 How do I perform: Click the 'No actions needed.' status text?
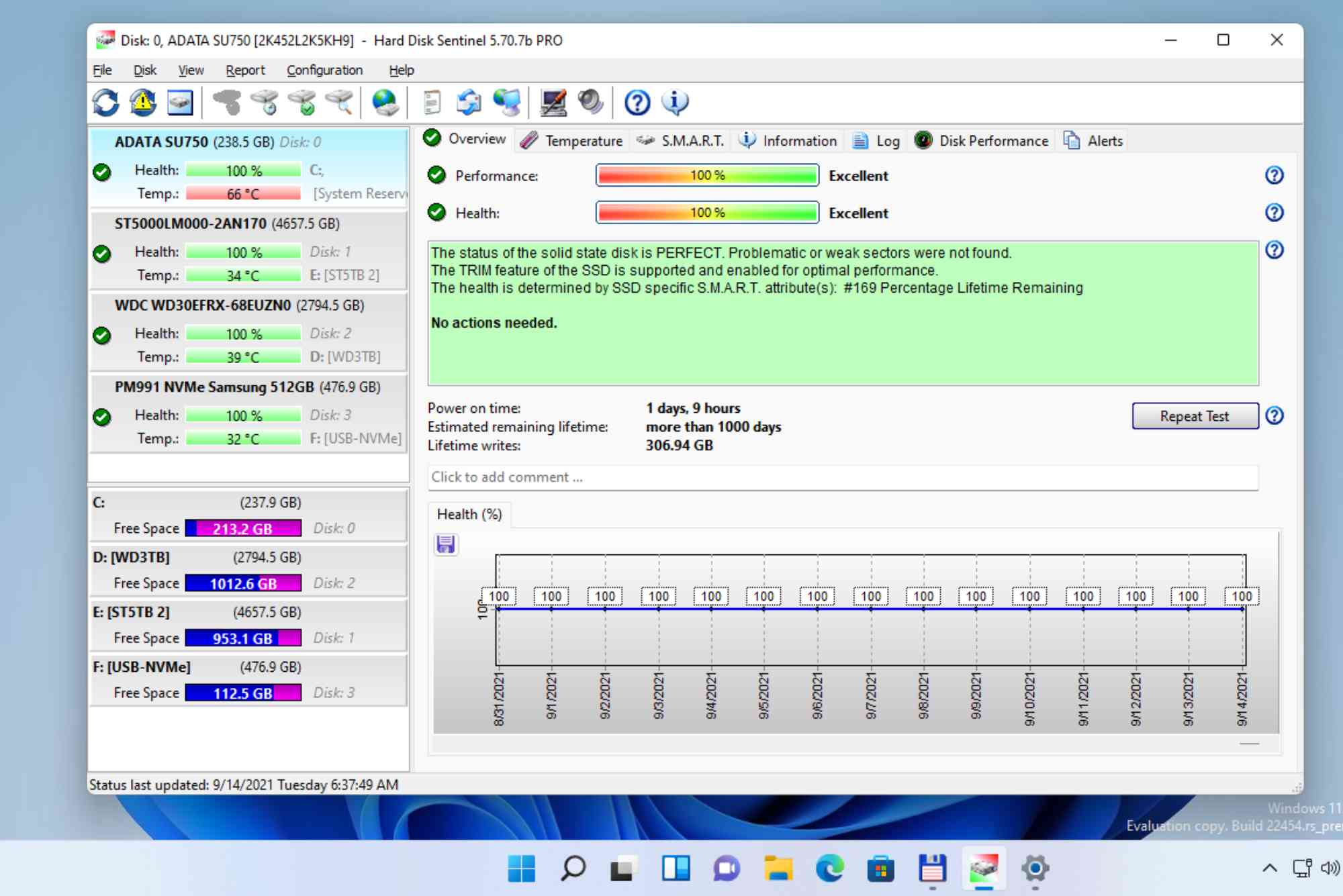(494, 323)
